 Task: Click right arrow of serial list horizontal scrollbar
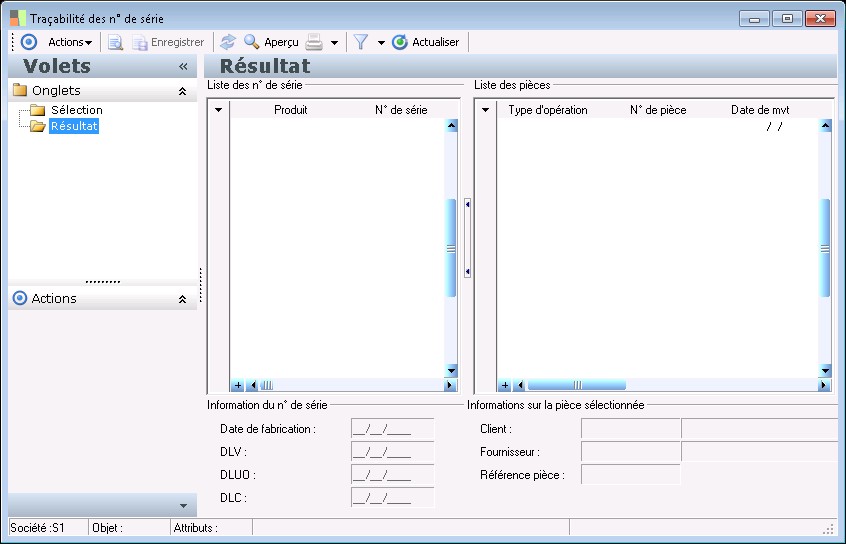[449, 385]
